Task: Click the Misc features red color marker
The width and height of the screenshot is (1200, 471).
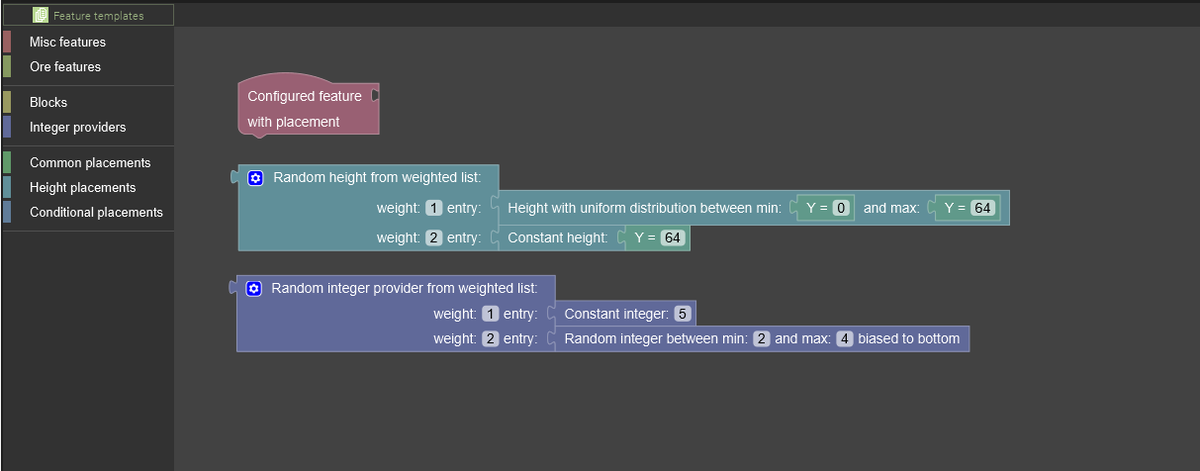Action: pos(7,42)
